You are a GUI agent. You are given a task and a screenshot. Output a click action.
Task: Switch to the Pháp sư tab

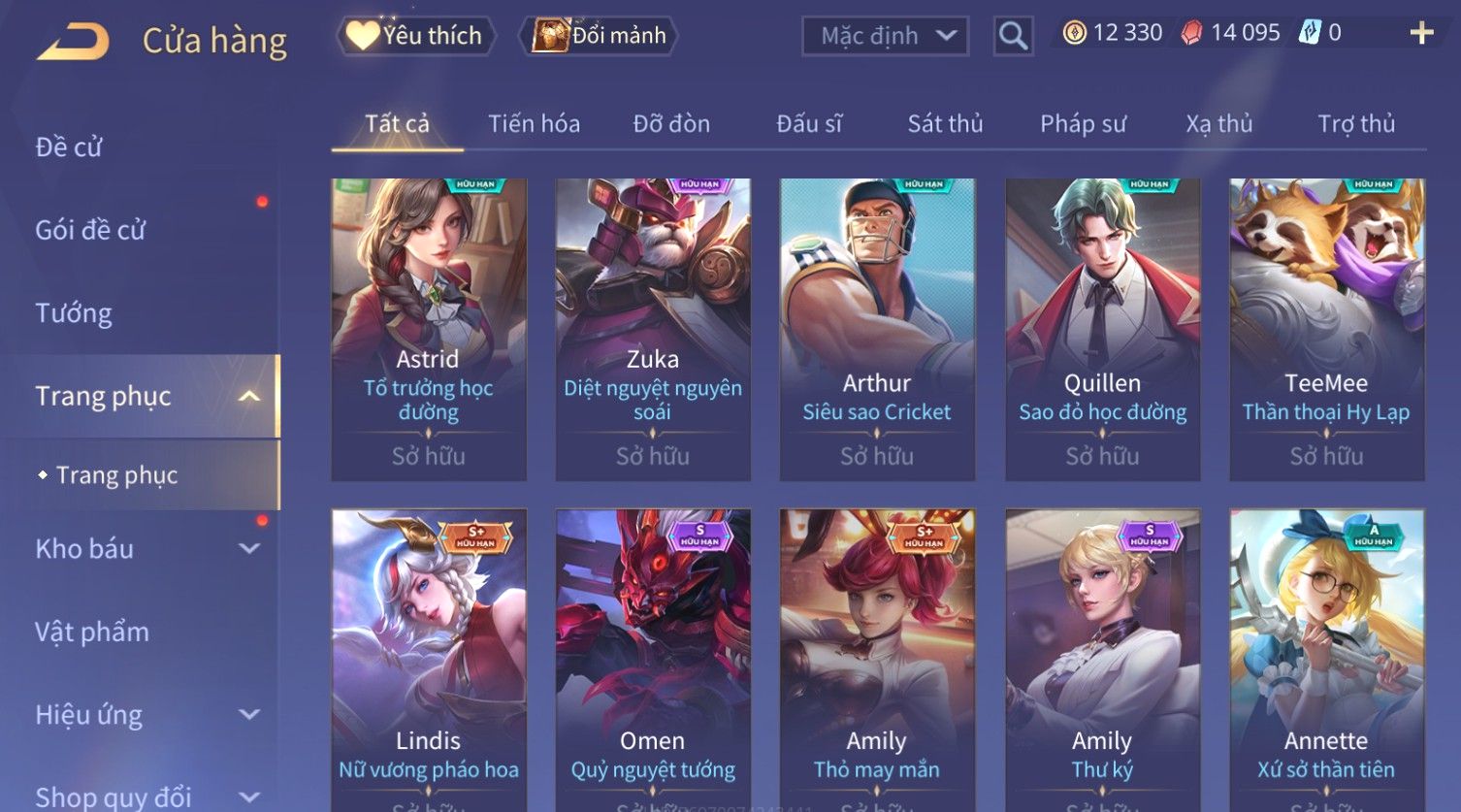coord(1083,124)
